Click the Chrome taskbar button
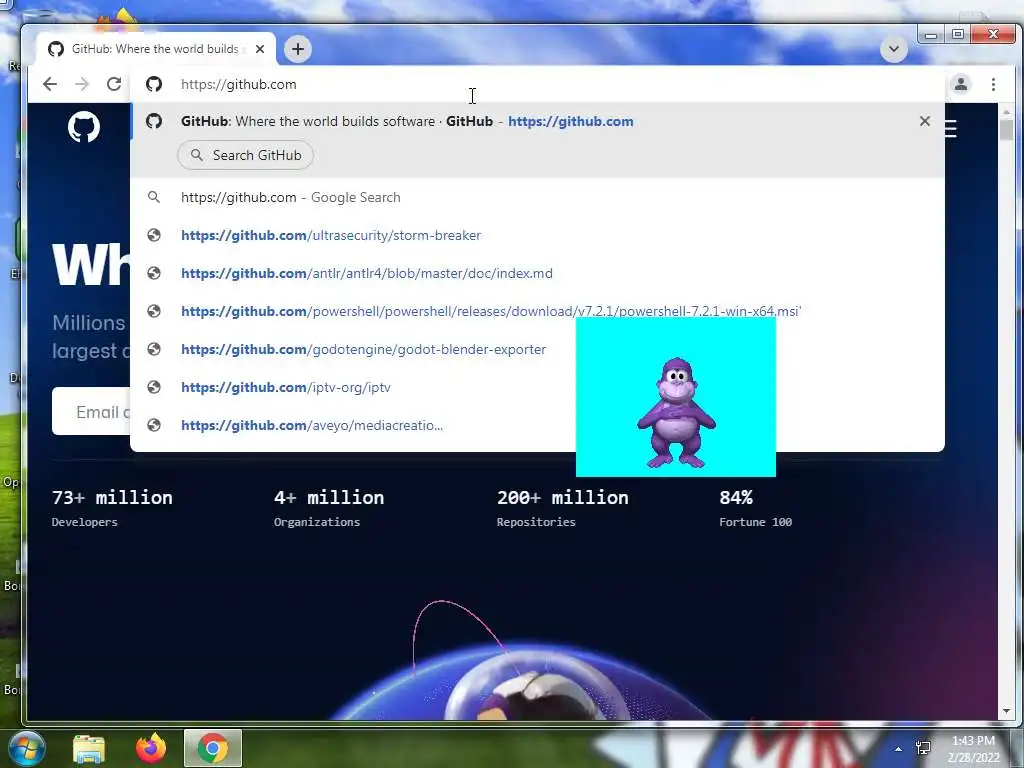This screenshot has width=1024, height=768. coord(213,748)
